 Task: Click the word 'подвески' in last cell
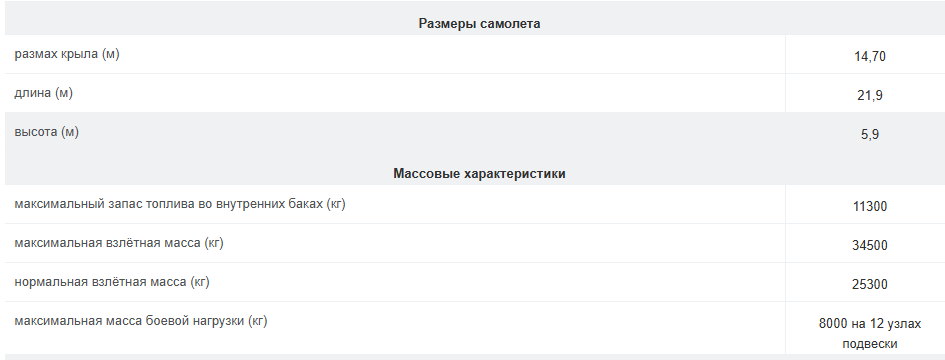click(x=870, y=344)
